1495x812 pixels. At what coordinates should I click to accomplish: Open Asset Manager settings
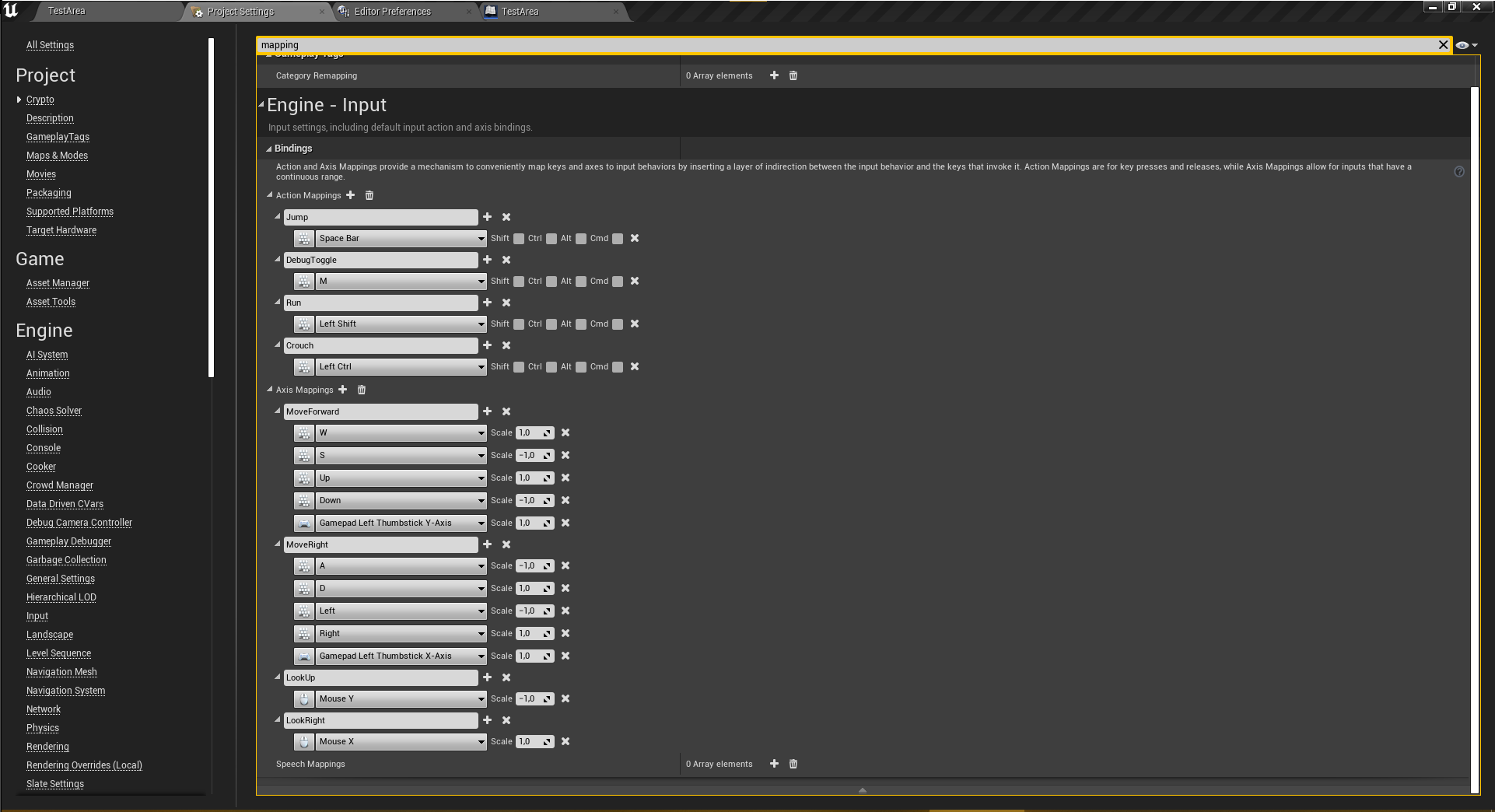(58, 283)
